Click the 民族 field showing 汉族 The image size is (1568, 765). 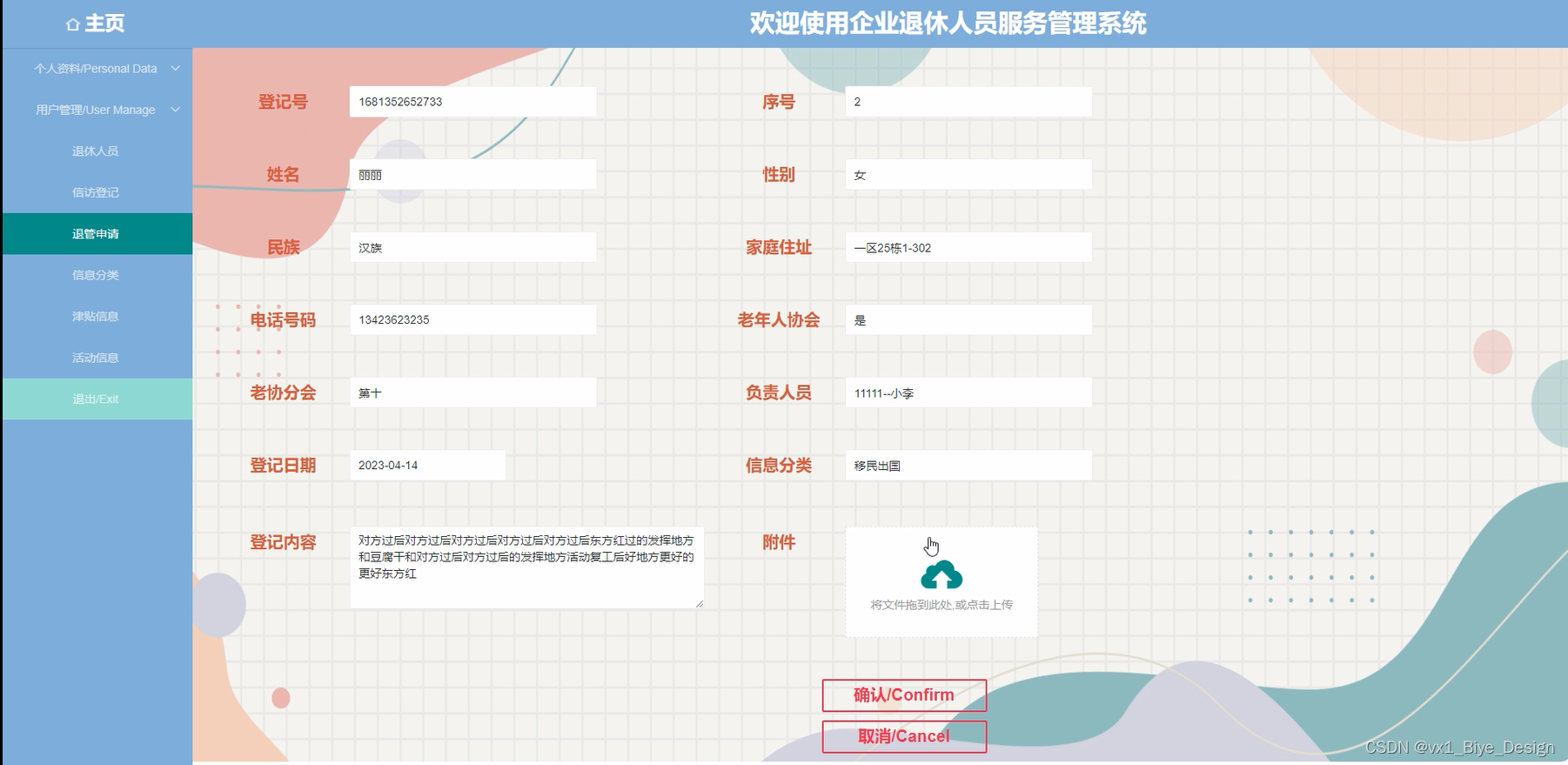(473, 247)
